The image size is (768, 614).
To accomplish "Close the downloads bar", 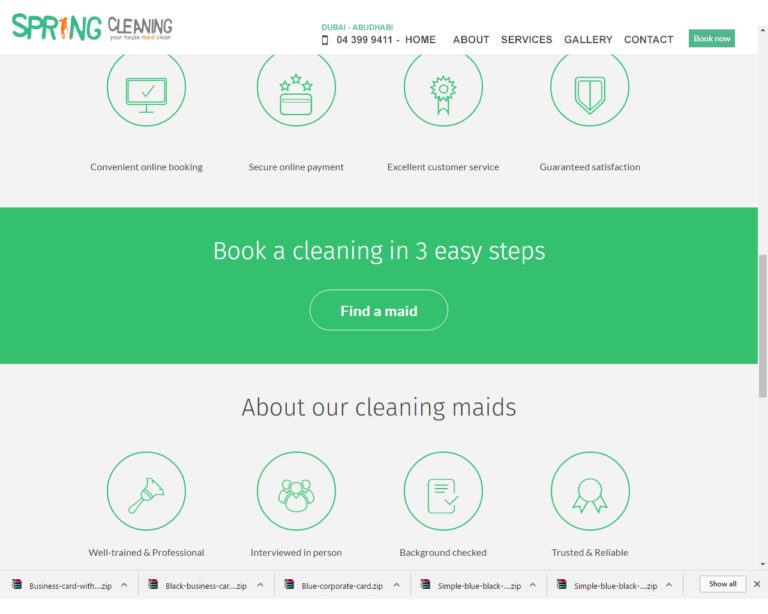I will (757, 584).
